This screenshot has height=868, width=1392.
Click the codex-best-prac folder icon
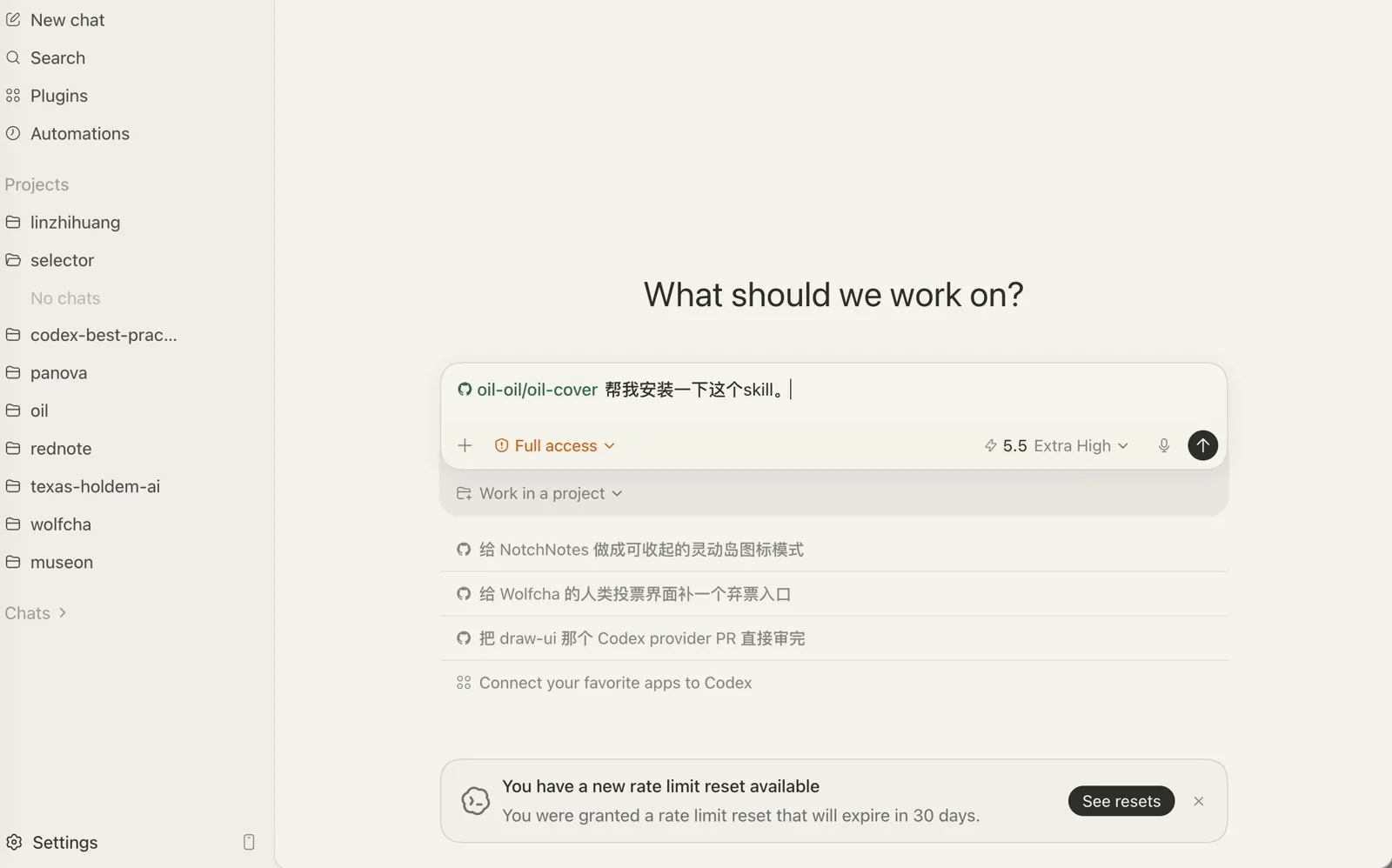pos(13,335)
